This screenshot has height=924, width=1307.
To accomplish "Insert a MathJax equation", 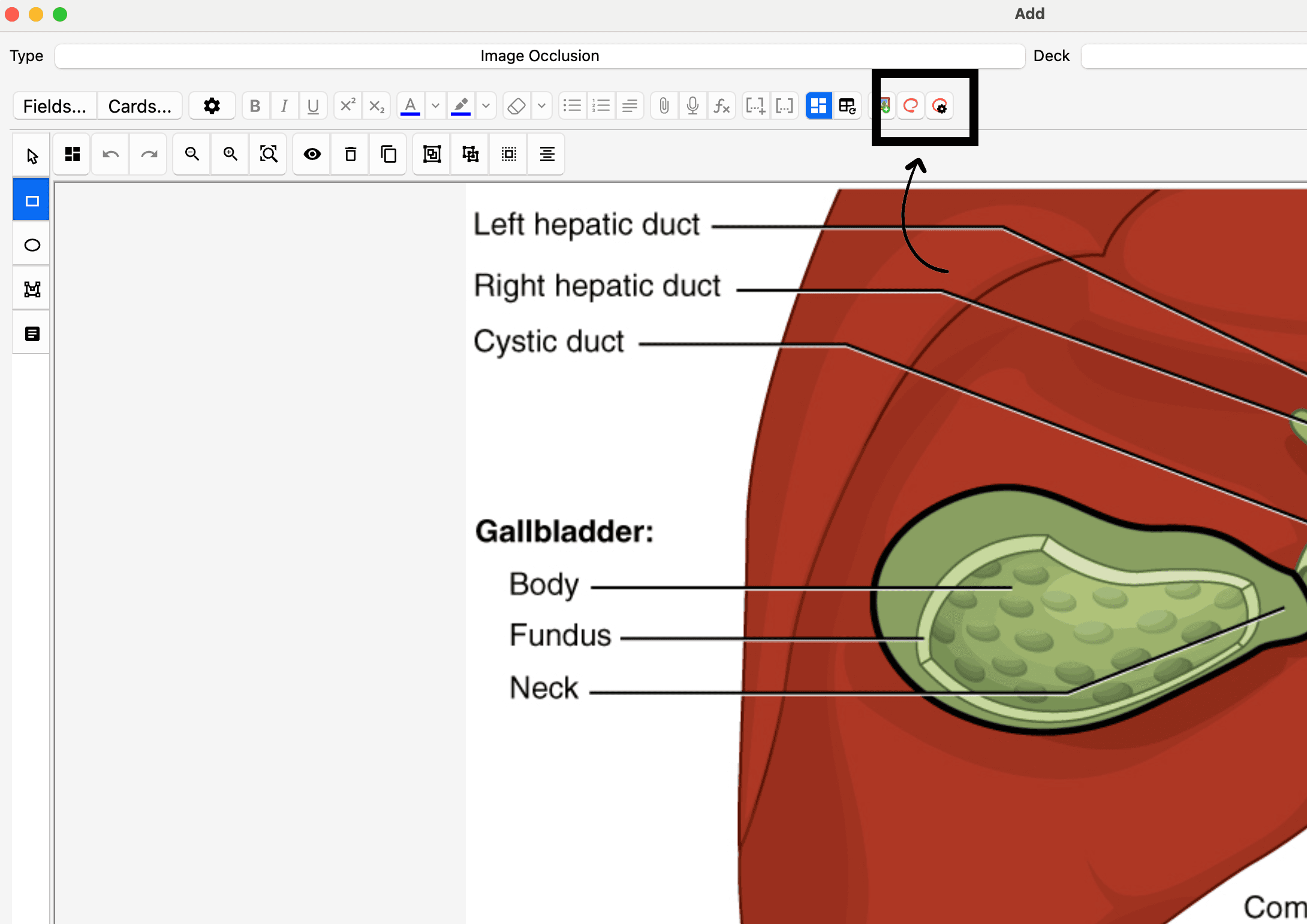I will (722, 106).
